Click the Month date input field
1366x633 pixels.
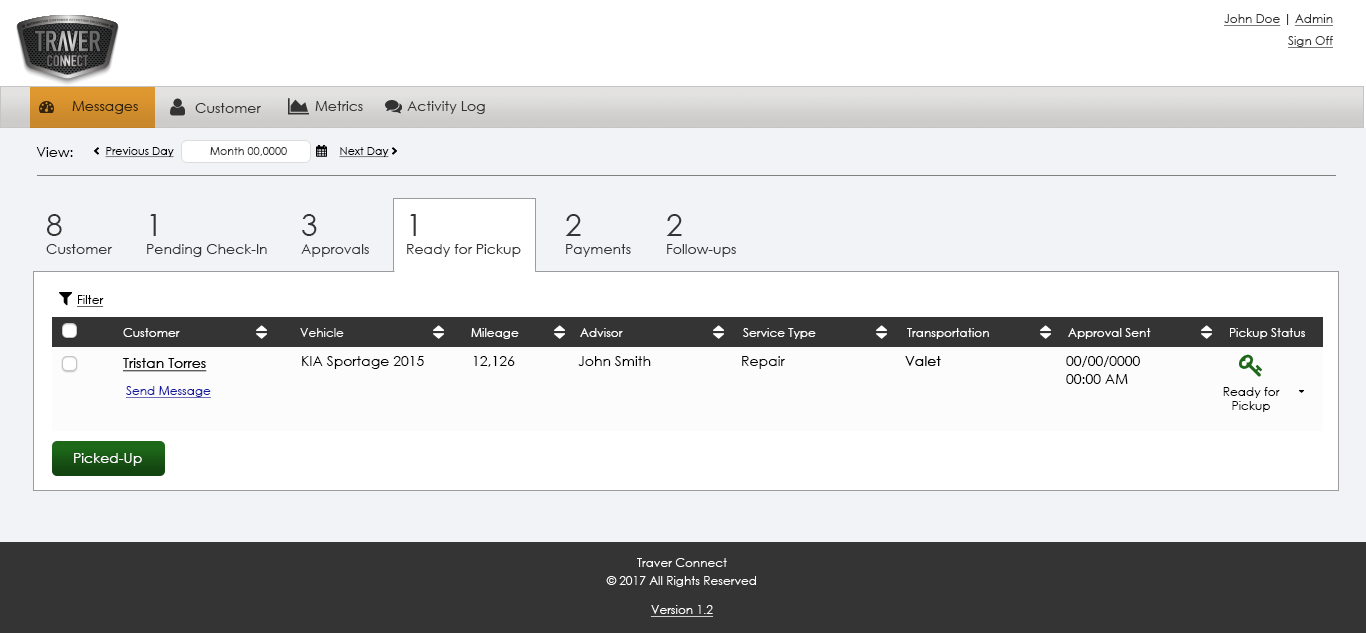[246, 151]
